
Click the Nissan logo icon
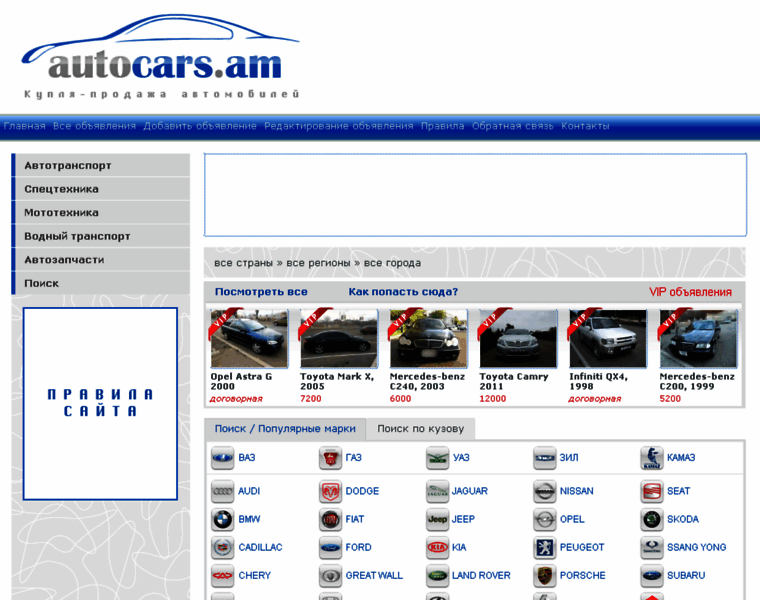click(x=544, y=491)
